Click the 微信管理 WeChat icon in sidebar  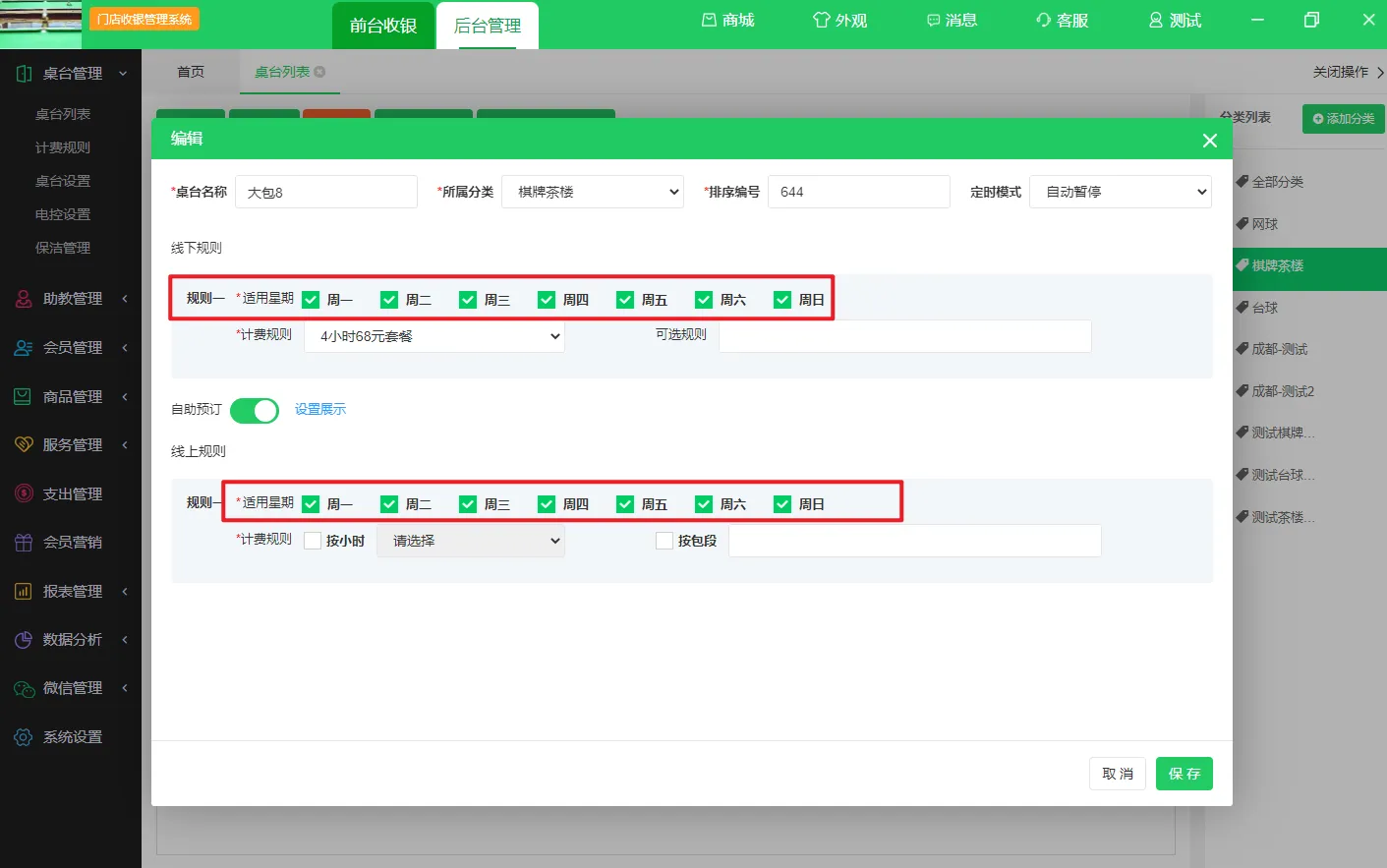coord(24,688)
